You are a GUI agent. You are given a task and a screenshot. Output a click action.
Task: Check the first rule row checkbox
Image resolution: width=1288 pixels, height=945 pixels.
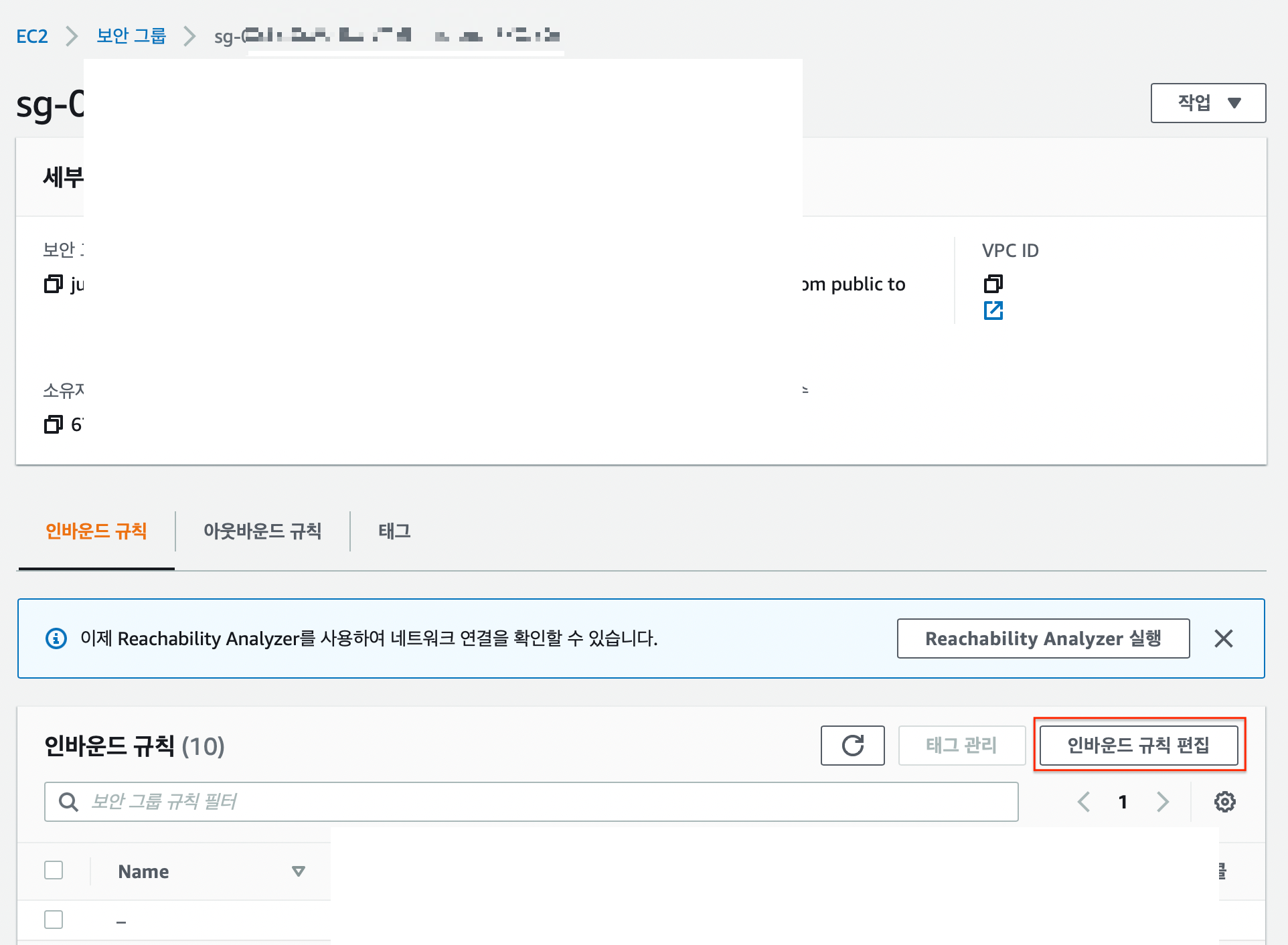click(54, 920)
